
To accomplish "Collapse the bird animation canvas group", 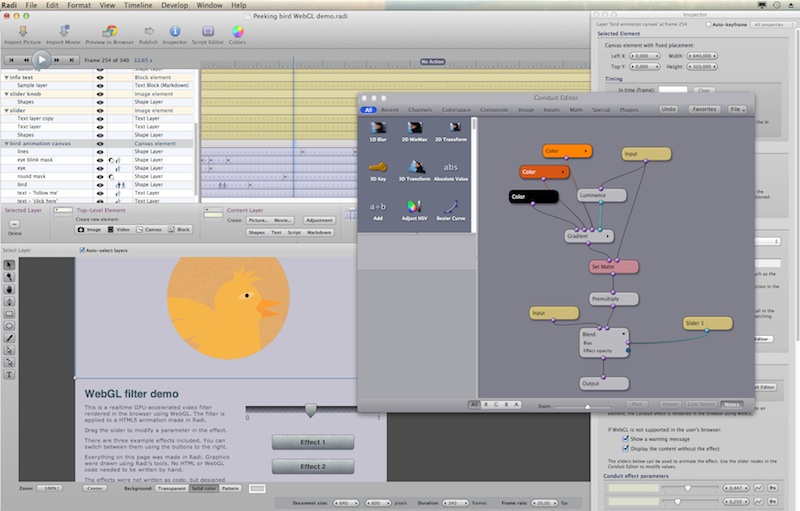I will 5,143.
